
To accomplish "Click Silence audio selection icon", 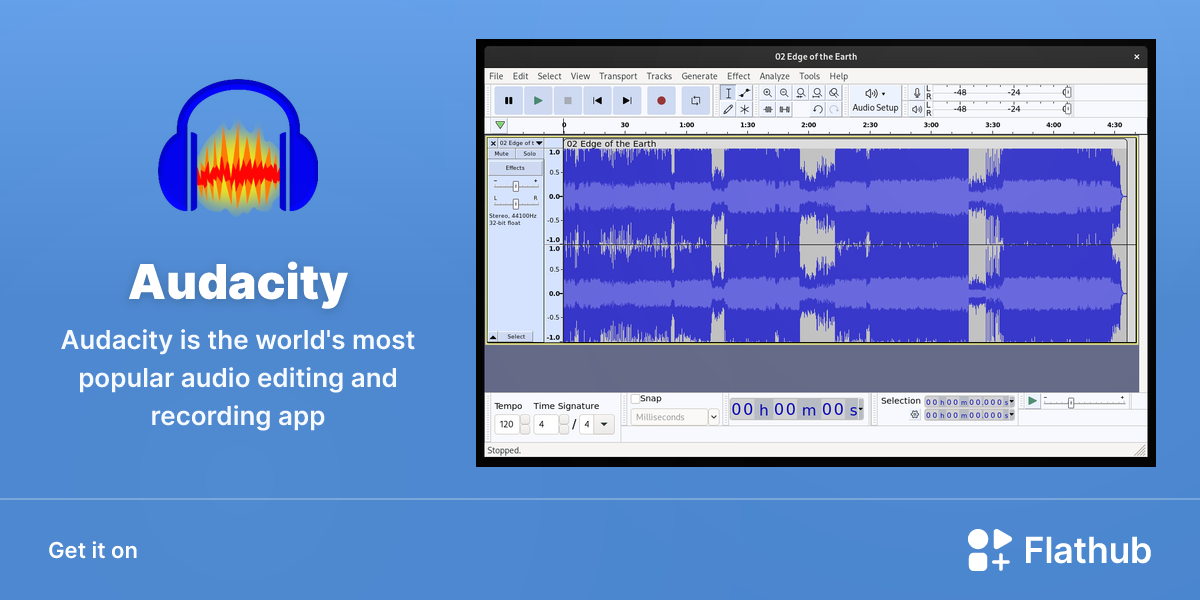I will (784, 109).
